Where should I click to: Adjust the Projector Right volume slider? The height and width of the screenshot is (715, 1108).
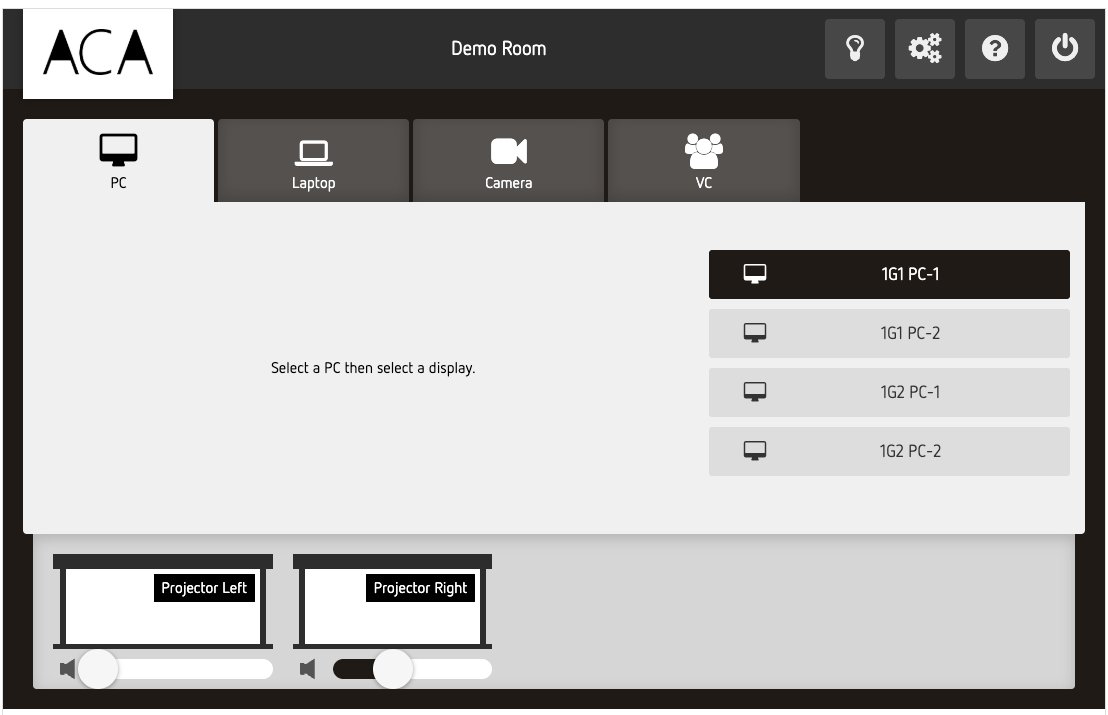pyautogui.click(x=393, y=669)
